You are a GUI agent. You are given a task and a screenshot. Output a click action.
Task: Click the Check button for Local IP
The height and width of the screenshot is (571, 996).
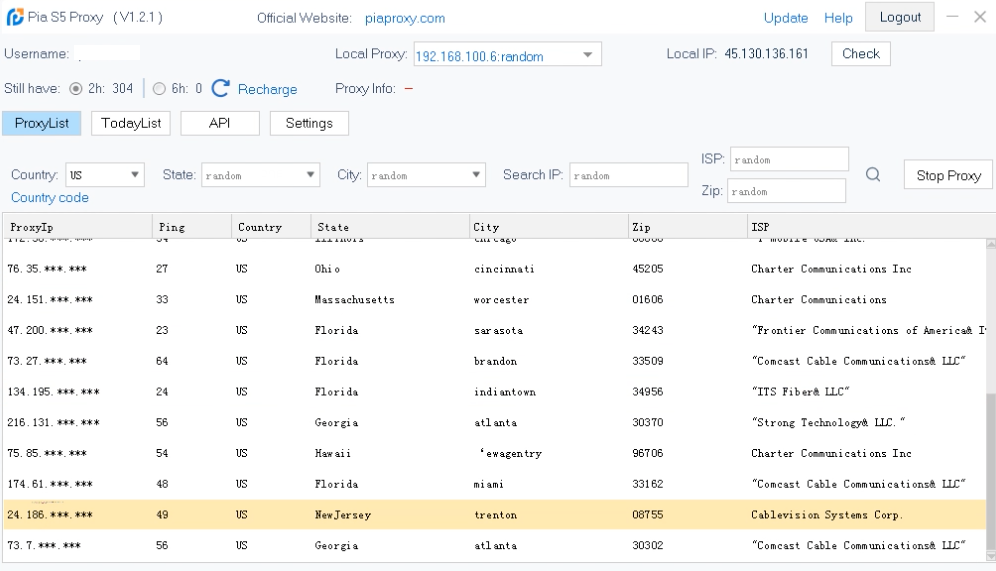click(861, 54)
